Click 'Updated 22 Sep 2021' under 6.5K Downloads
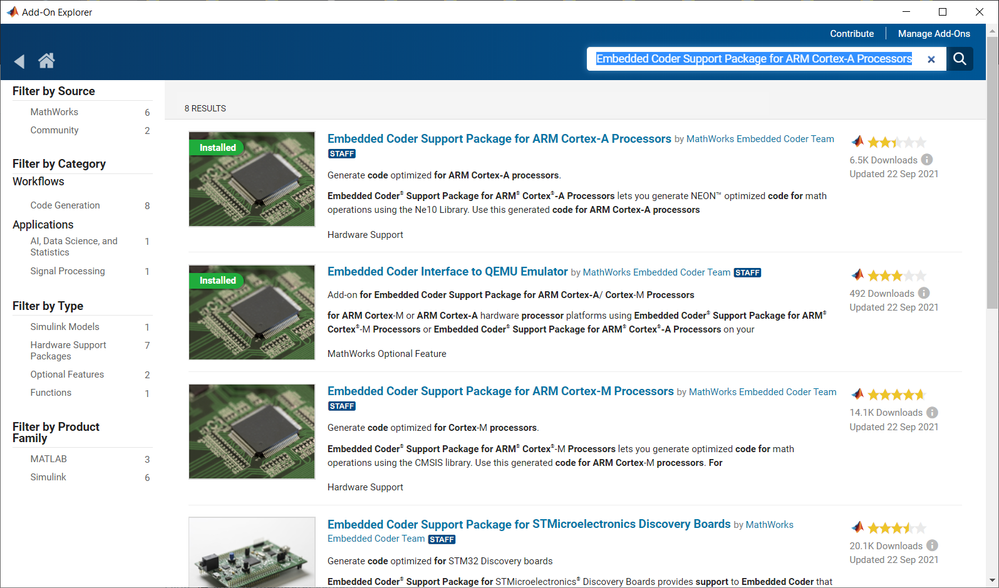 893,174
